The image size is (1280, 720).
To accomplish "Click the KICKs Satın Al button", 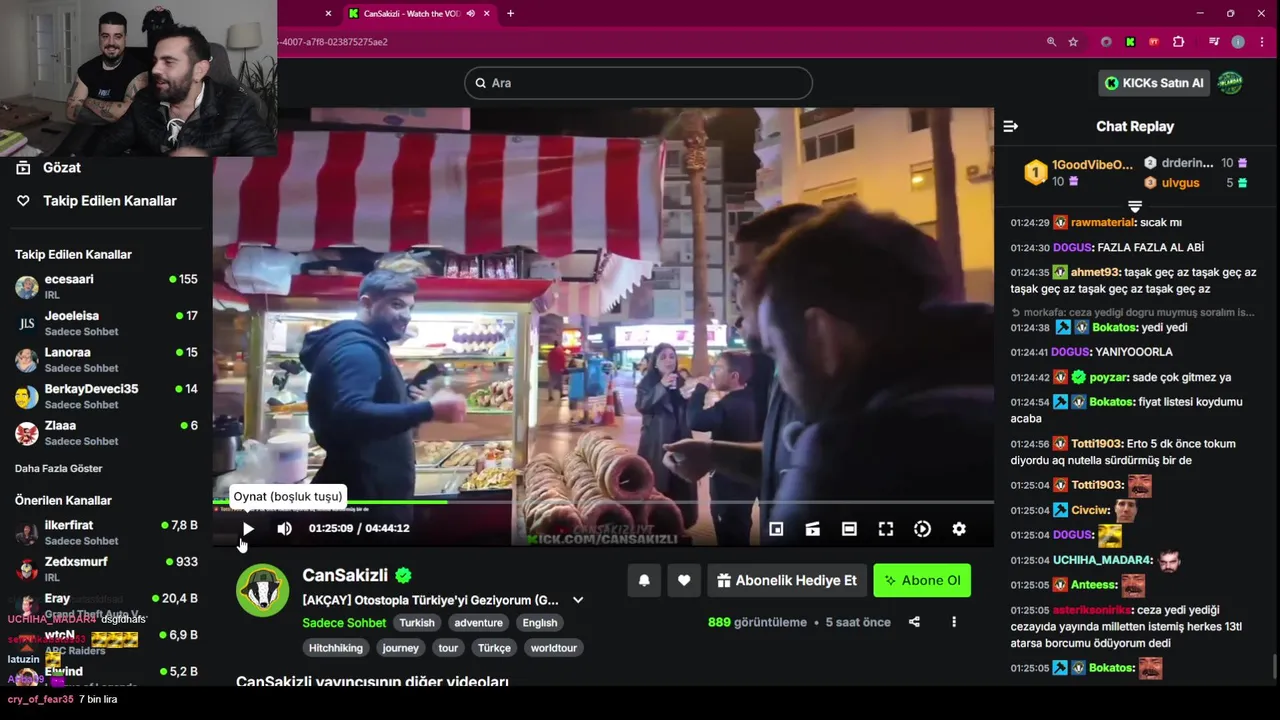I will point(1154,83).
